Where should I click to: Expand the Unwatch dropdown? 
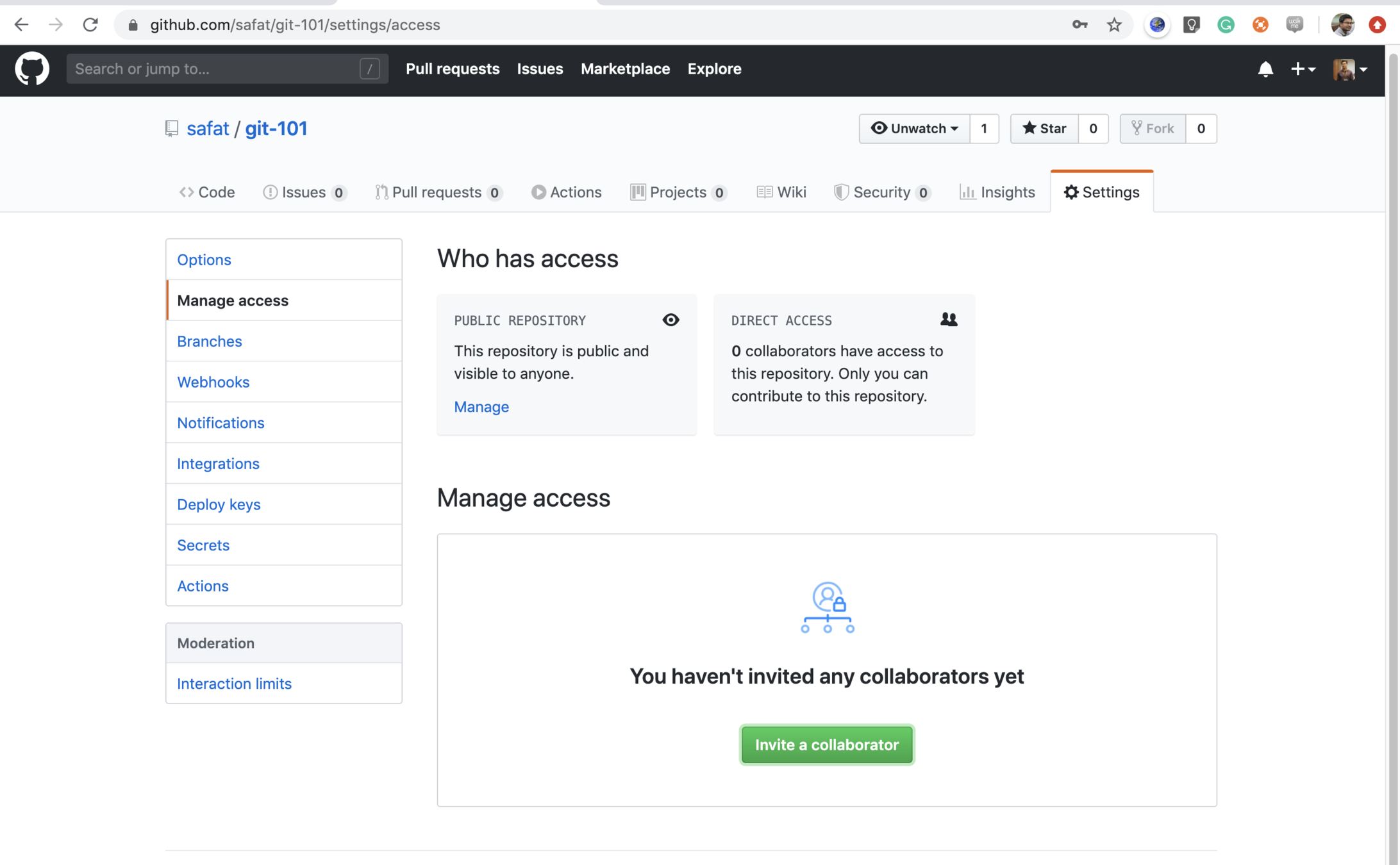(x=914, y=128)
